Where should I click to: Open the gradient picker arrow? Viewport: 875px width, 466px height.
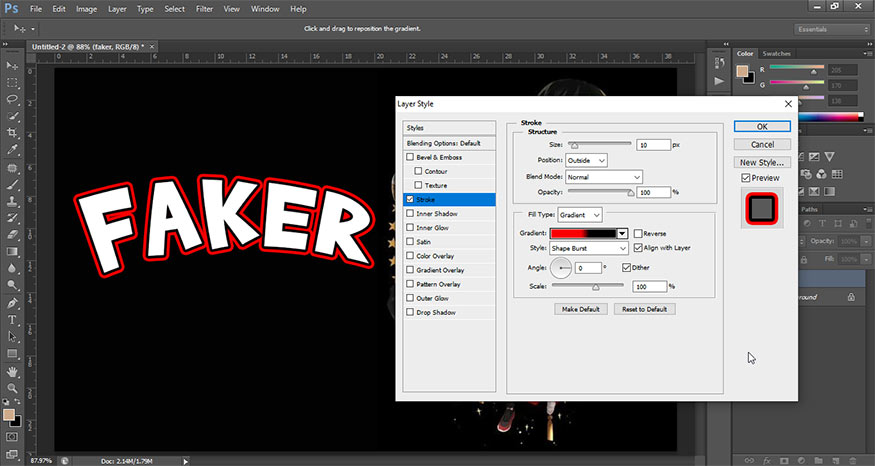coord(622,233)
